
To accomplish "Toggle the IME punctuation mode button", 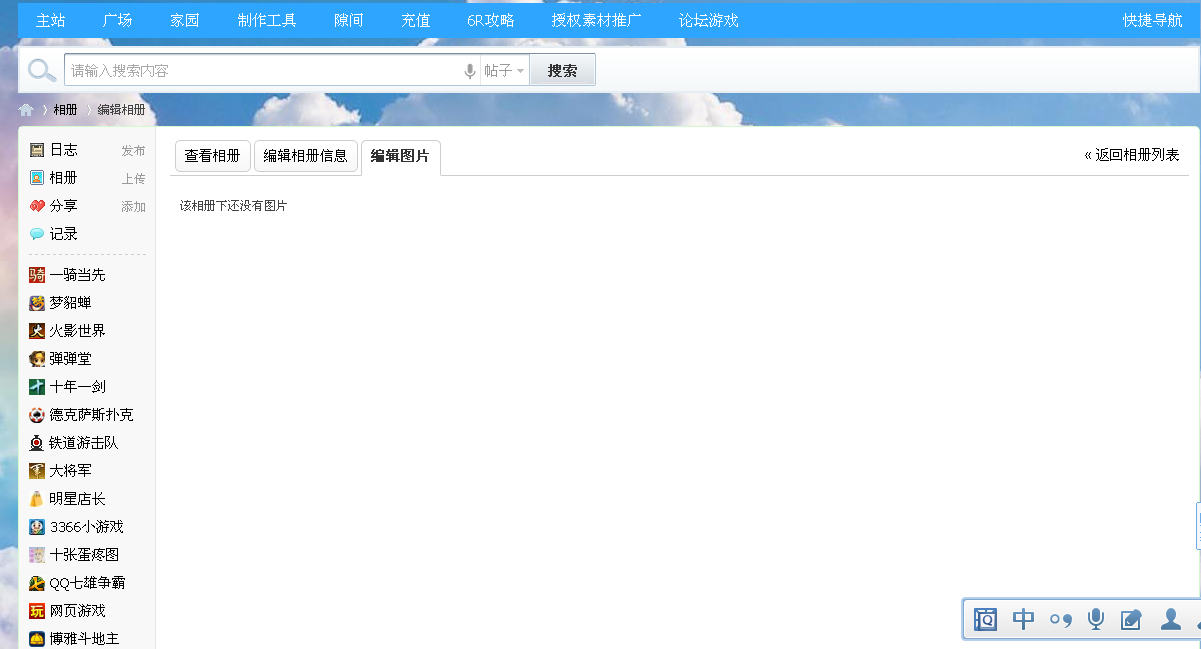I will [x=1061, y=620].
